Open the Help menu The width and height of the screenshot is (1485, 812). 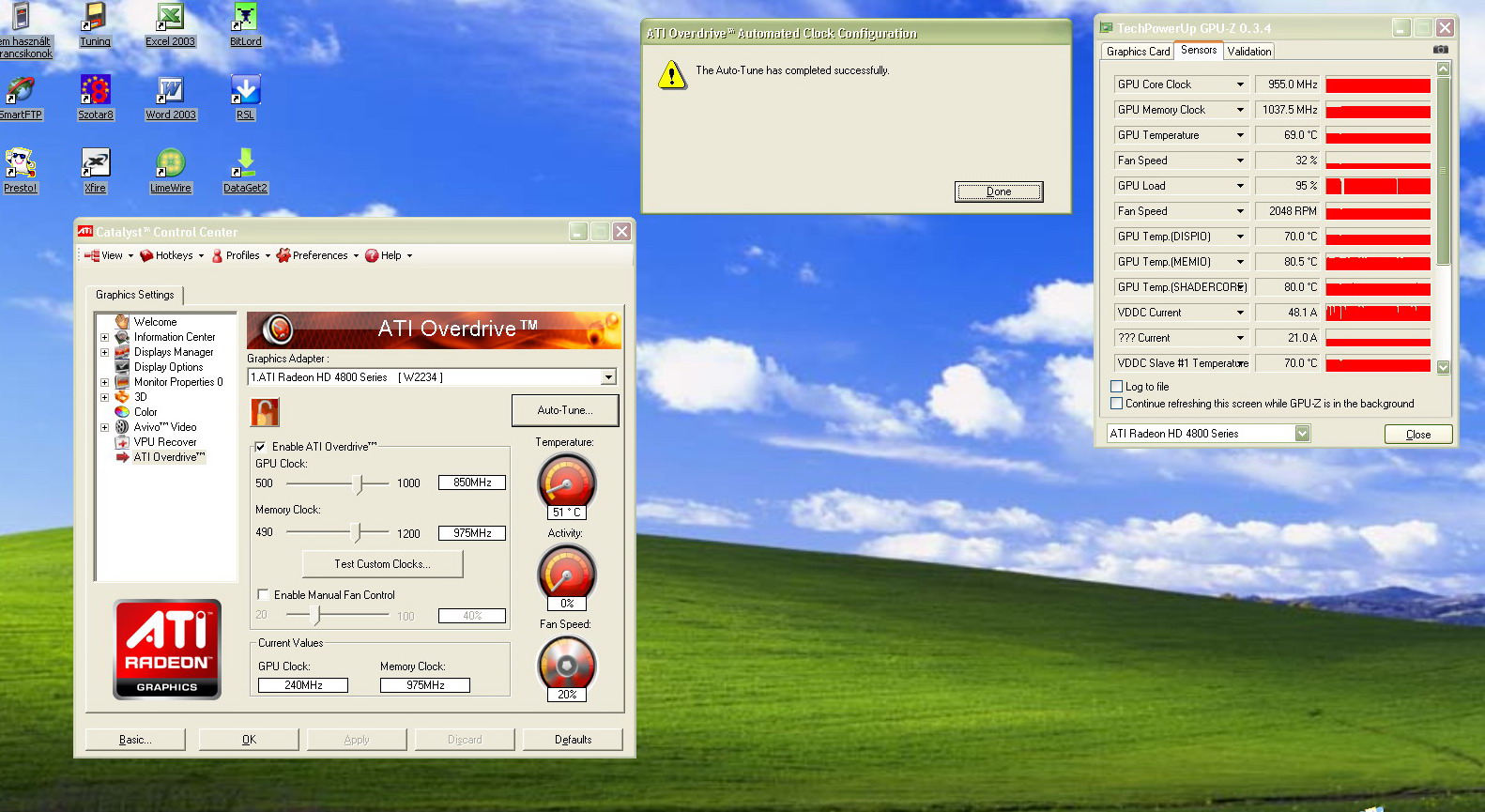(x=389, y=255)
